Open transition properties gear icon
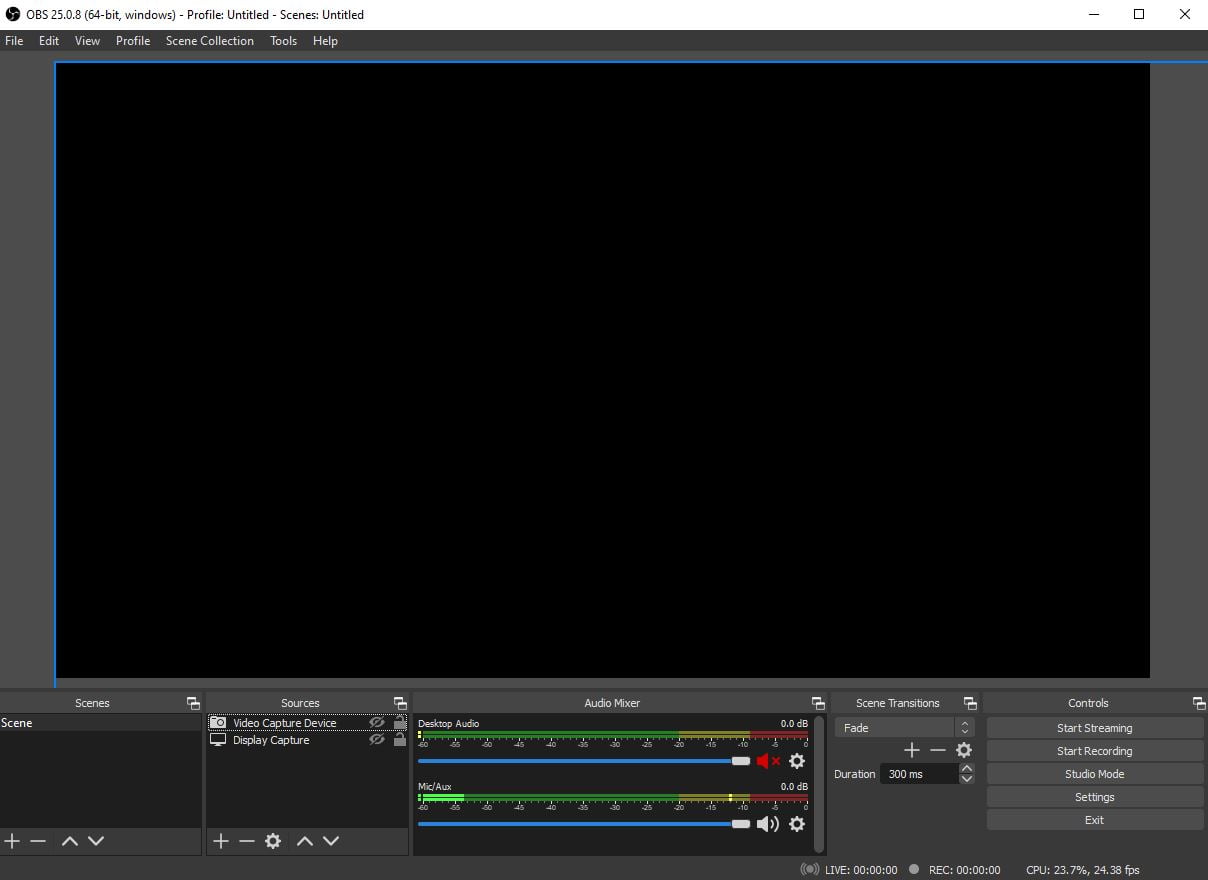 [x=964, y=750]
